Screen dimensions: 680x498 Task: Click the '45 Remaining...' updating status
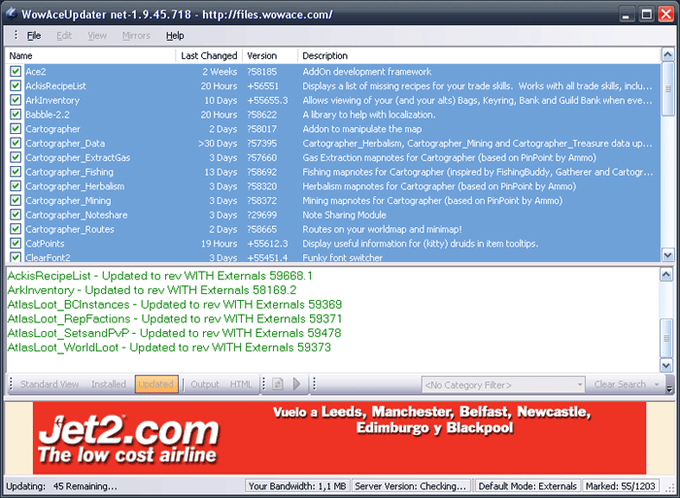(x=85, y=486)
